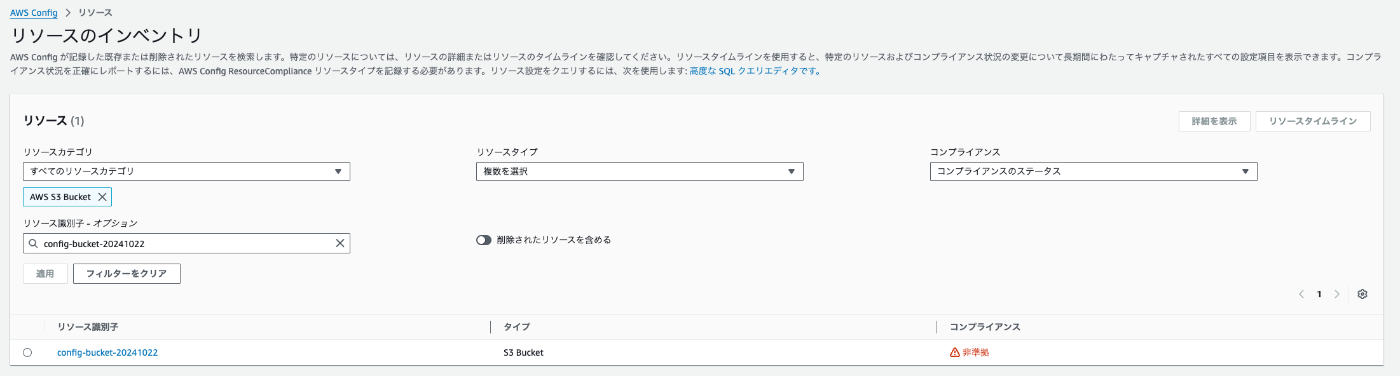Click the リソースタイムライン button
Image resolution: width=1400 pixels, height=376 pixels.
[x=1313, y=121]
